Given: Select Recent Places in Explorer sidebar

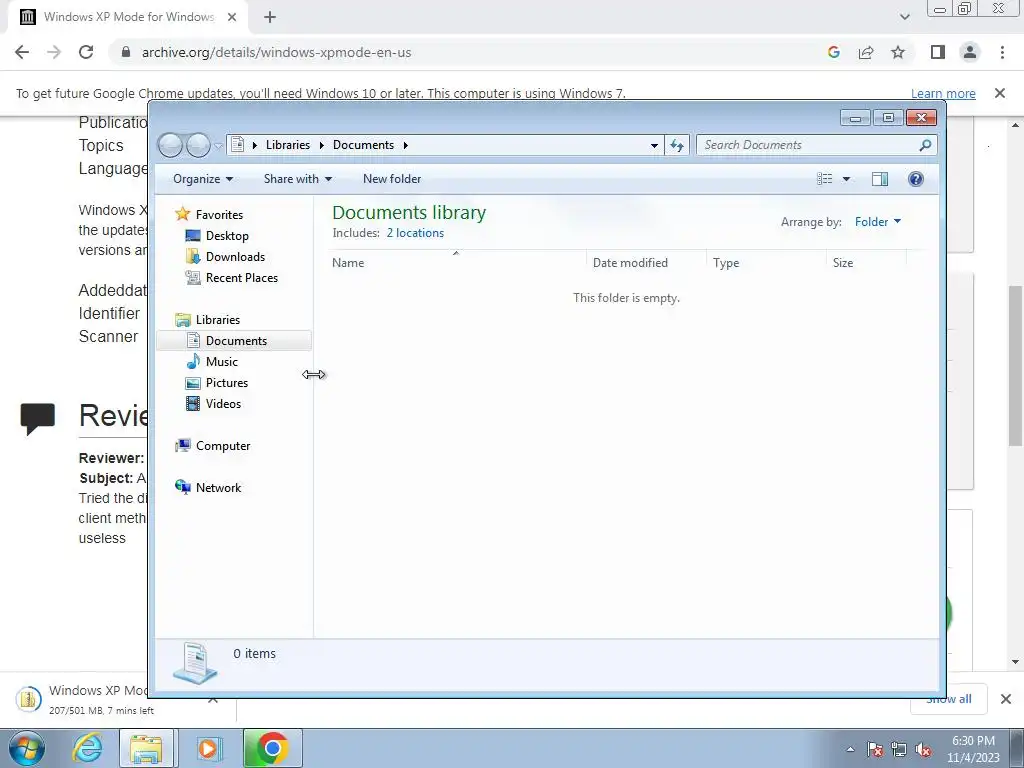Looking at the screenshot, I should click(242, 278).
